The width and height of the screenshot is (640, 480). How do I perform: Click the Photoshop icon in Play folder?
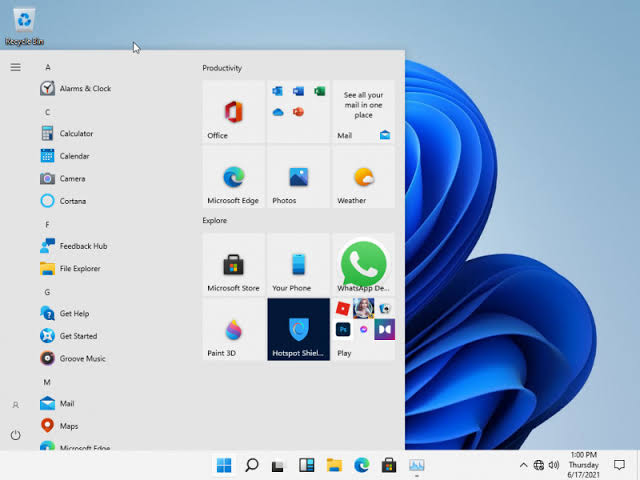[x=343, y=329]
